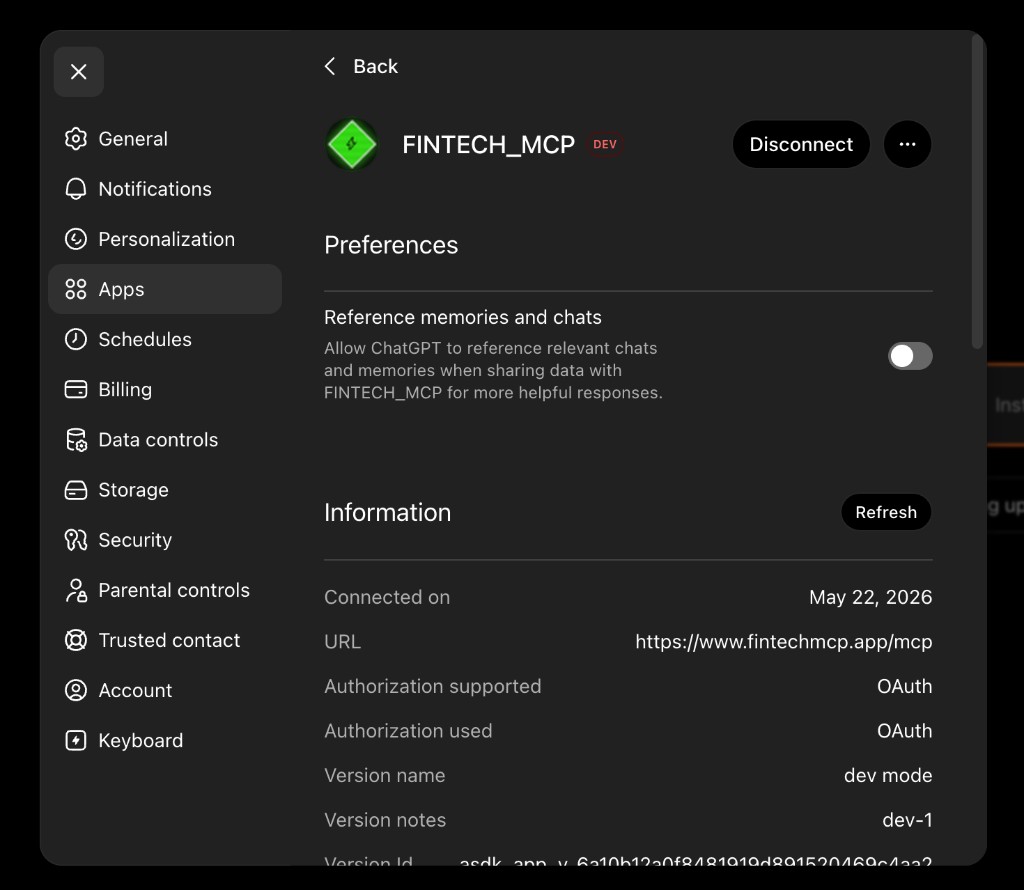Screen dimensions: 1024x890
Task: Click the Version name label
Action: (385, 775)
